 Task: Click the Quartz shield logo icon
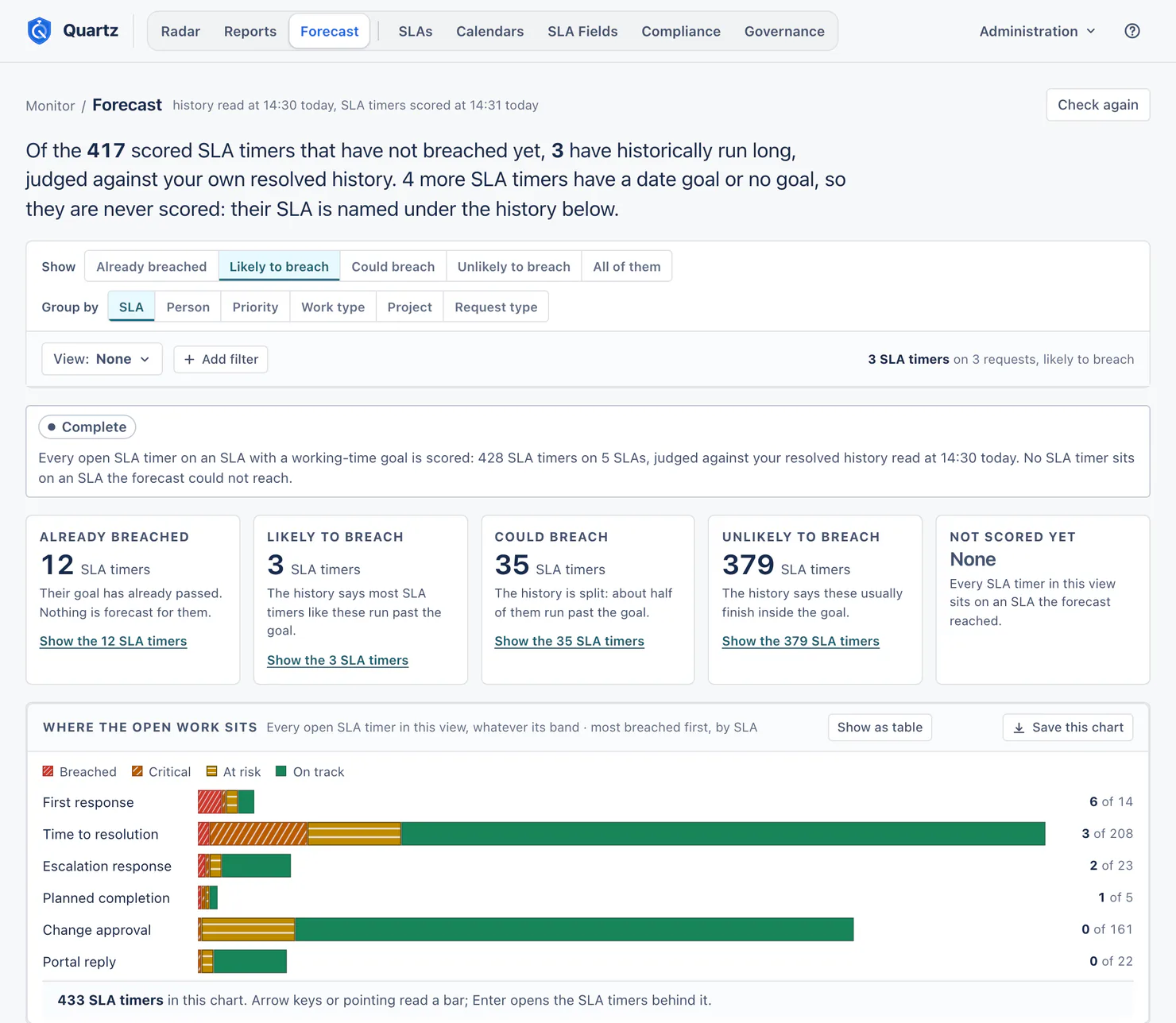click(39, 31)
